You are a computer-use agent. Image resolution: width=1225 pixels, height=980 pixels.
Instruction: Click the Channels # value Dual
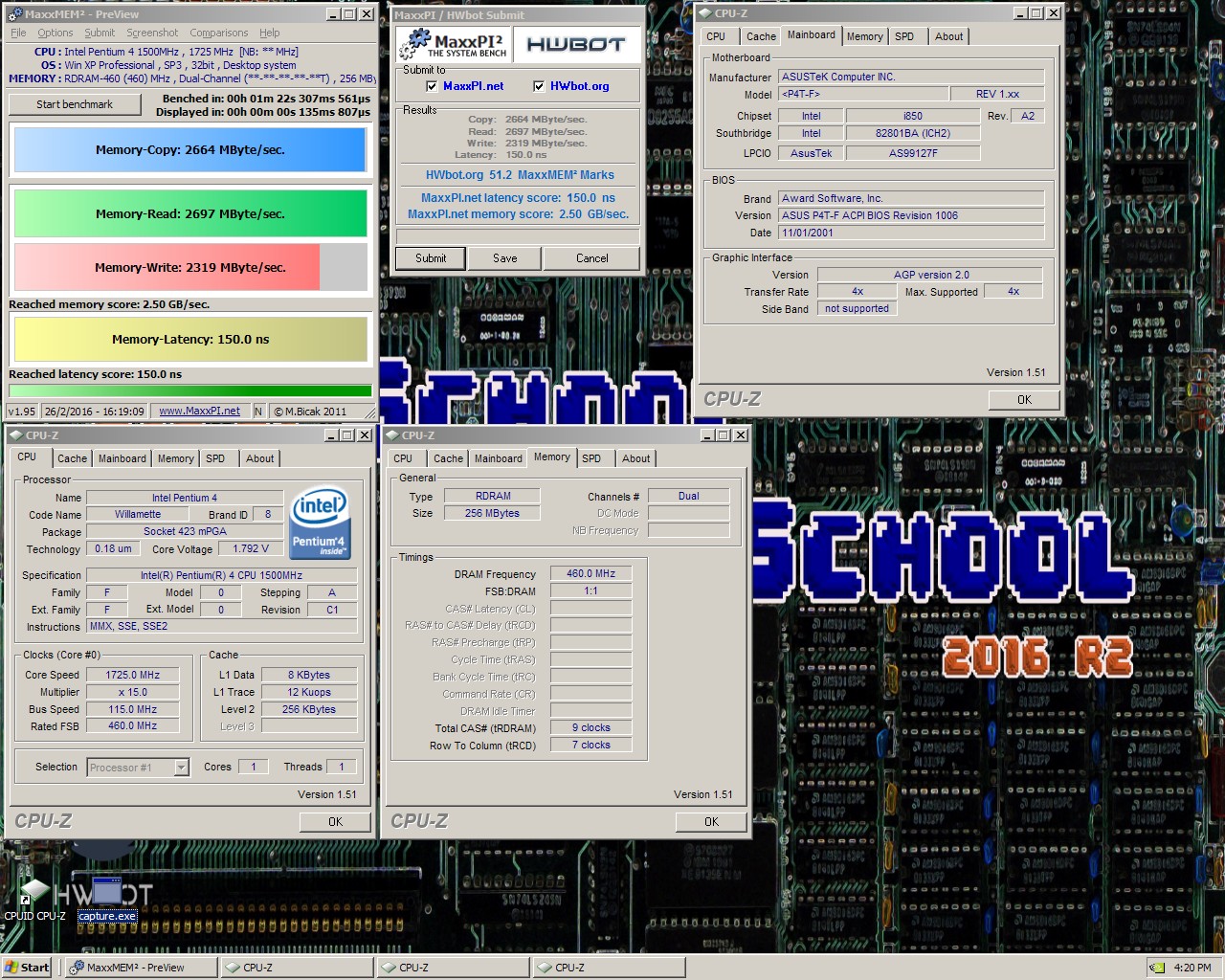[x=689, y=497]
